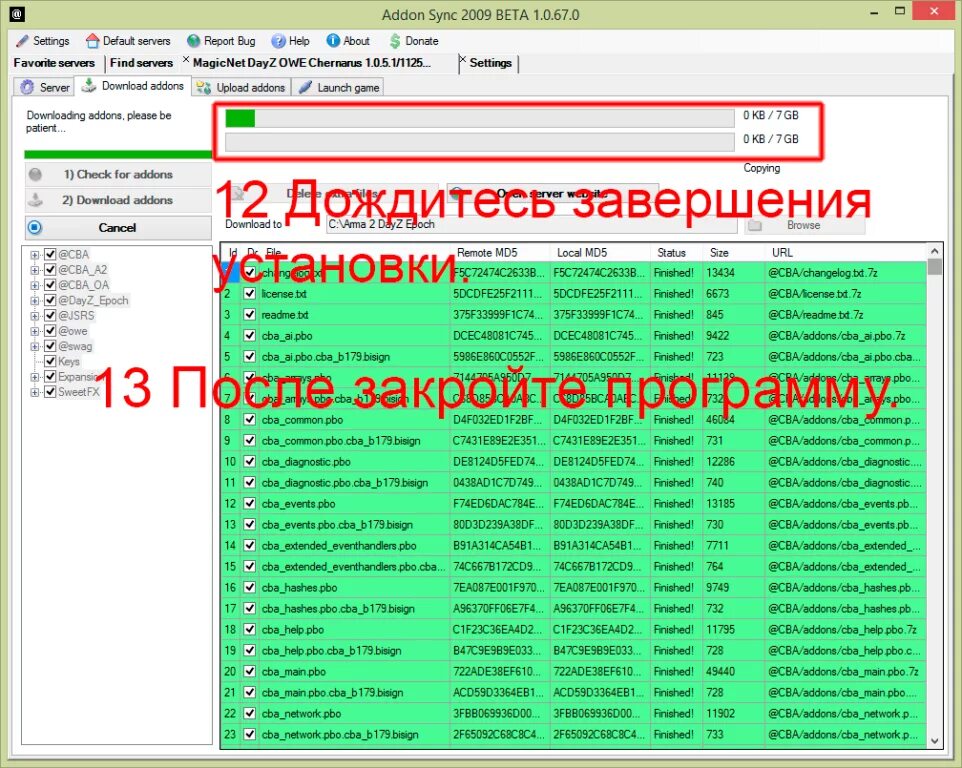Image resolution: width=962 pixels, height=768 pixels.
Task: Open Settings pencil icon in toolbar
Action: [x=22, y=41]
